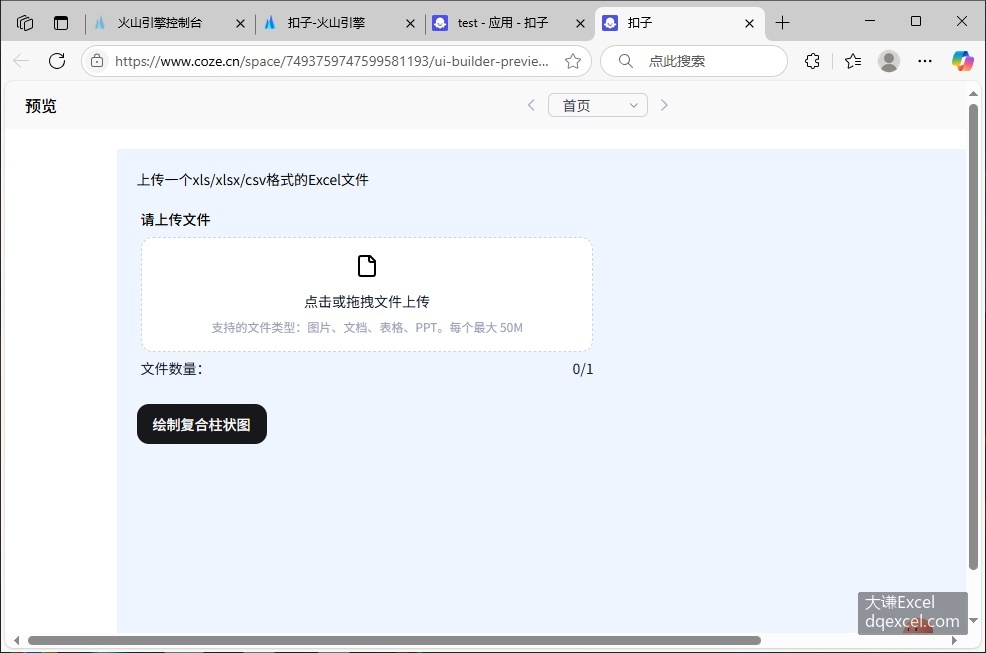986x653 pixels.
Task: Click the 0/1 file count value
Action: pyautogui.click(x=582, y=369)
